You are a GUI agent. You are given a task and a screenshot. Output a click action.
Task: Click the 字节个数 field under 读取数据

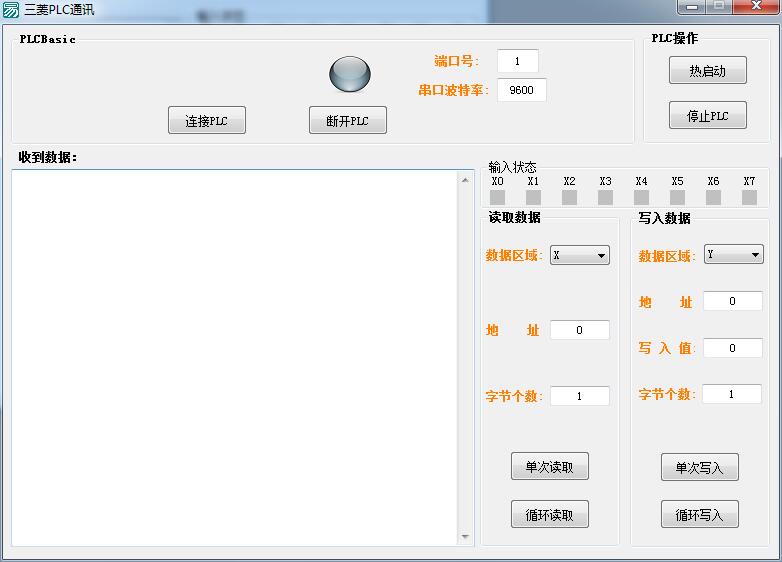coord(580,396)
